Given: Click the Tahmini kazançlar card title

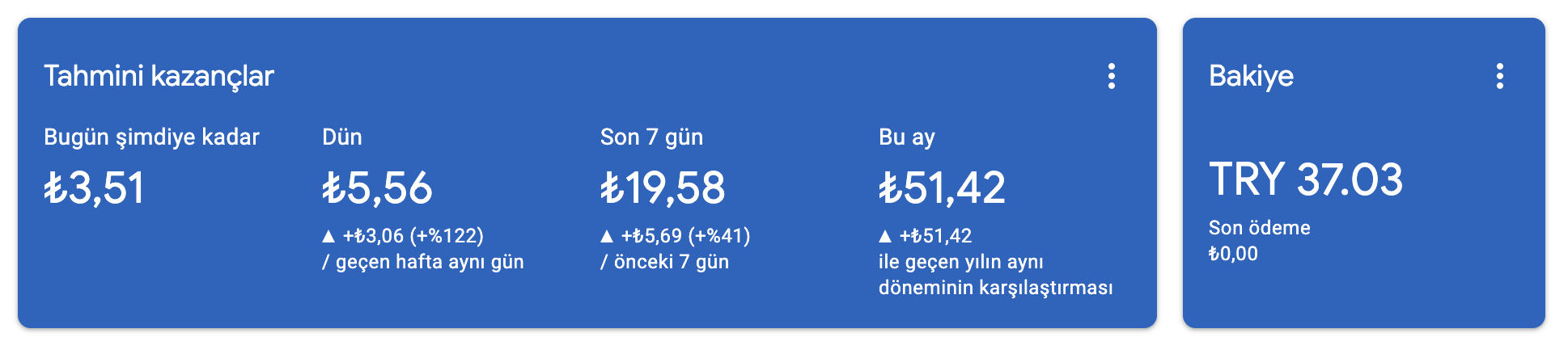Looking at the screenshot, I should pyautogui.click(x=159, y=76).
